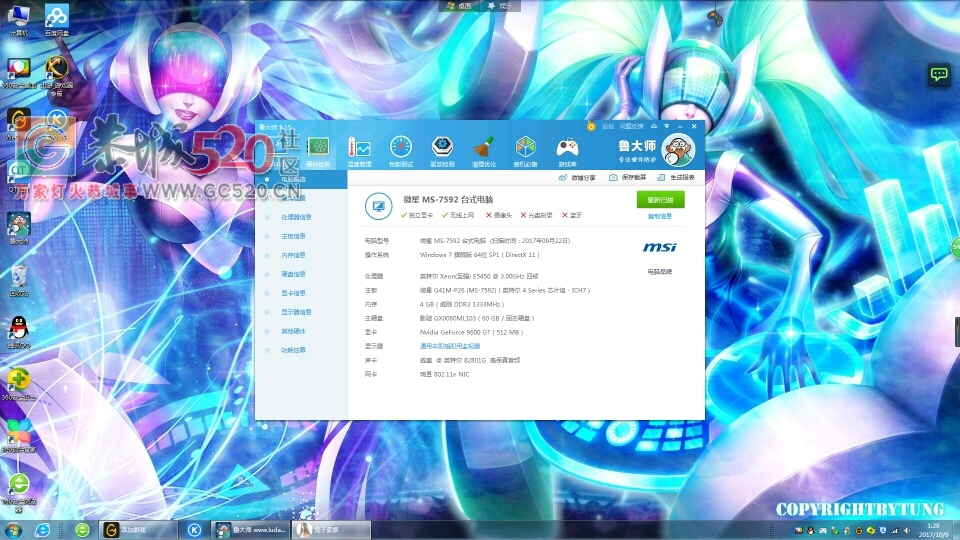Switch to the yellow G game taskbar window

[x=138, y=530]
